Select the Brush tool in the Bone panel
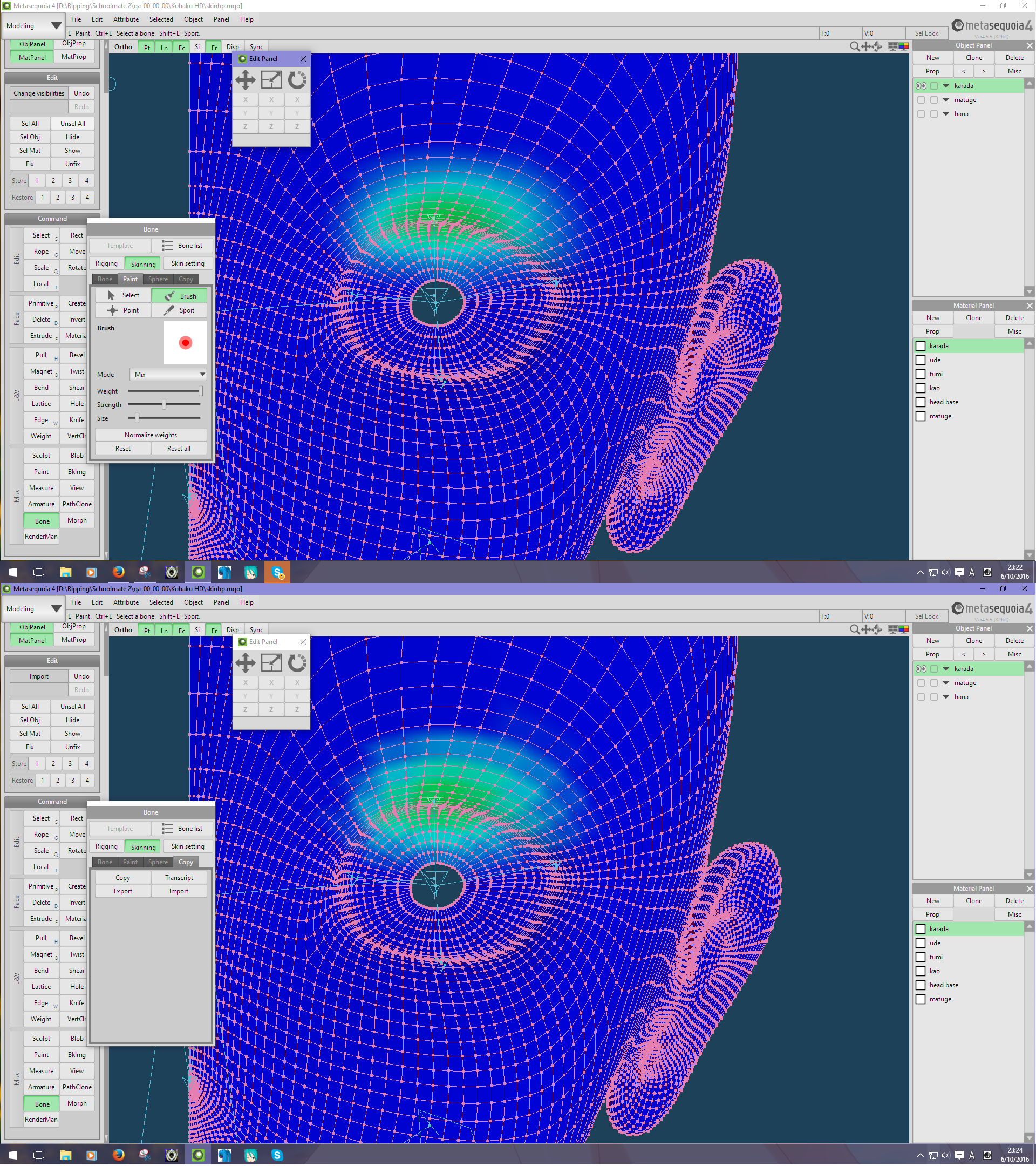1036x1166 pixels. click(179, 296)
